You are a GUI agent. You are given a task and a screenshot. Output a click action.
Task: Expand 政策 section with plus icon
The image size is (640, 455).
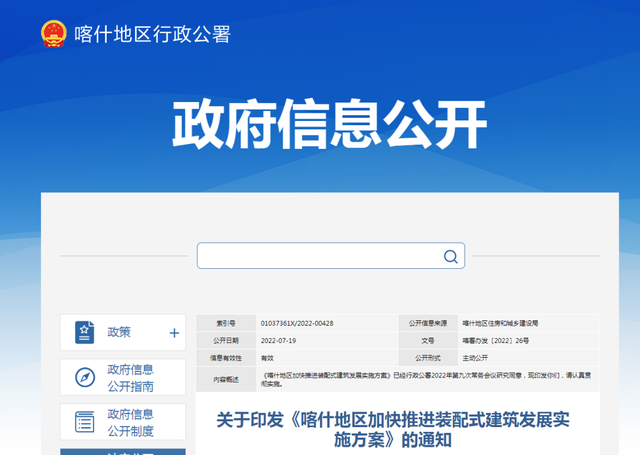174,333
